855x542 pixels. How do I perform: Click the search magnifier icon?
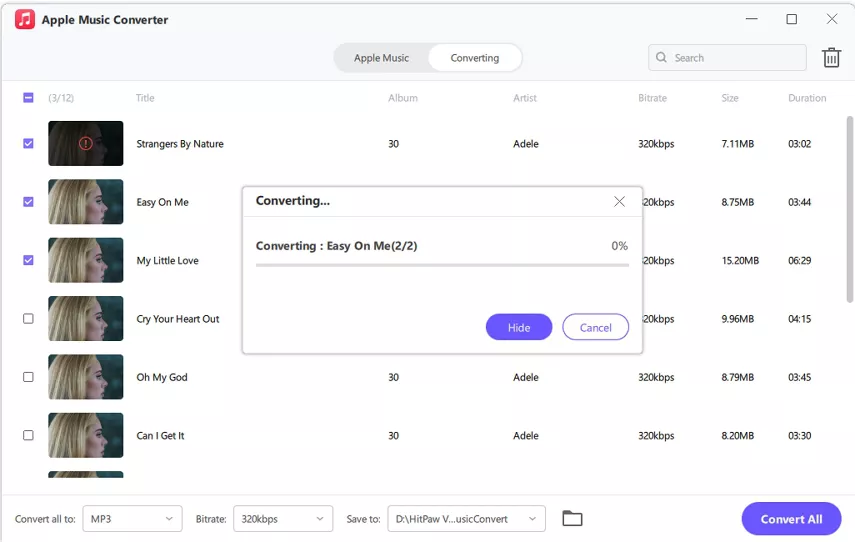click(662, 58)
